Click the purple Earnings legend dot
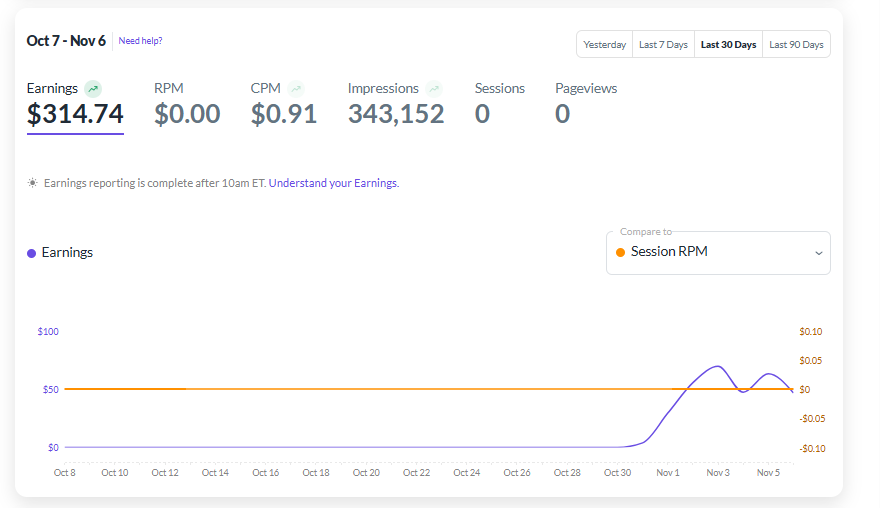This screenshot has height=508, width=880. [32, 253]
